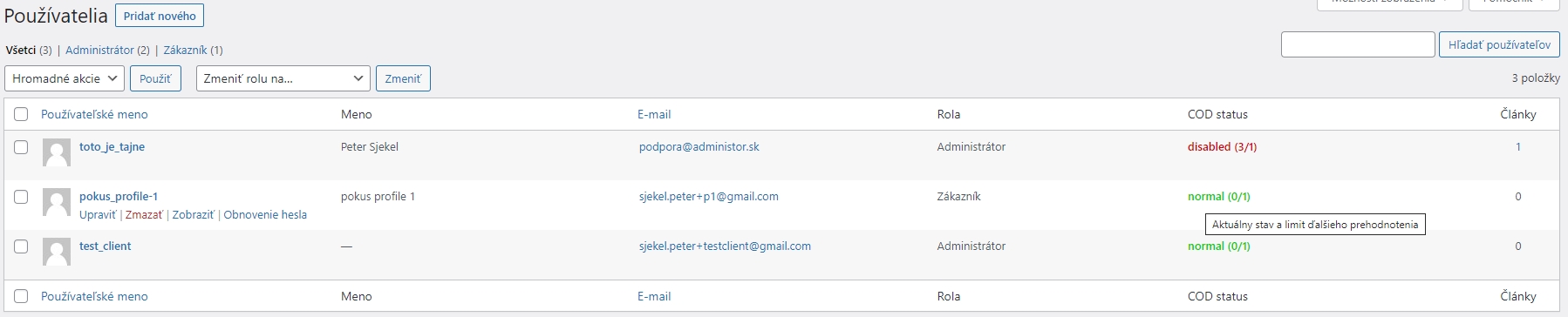Tick checkbox for test_client row
This screenshot has width=1568, height=317.
pyautogui.click(x=21, y=246)
